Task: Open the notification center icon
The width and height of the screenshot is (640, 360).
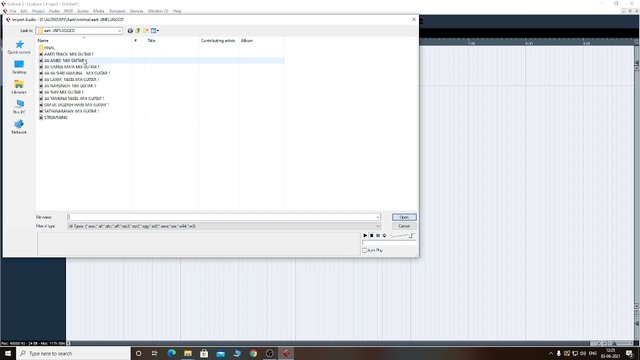Action: click(629, 353)
